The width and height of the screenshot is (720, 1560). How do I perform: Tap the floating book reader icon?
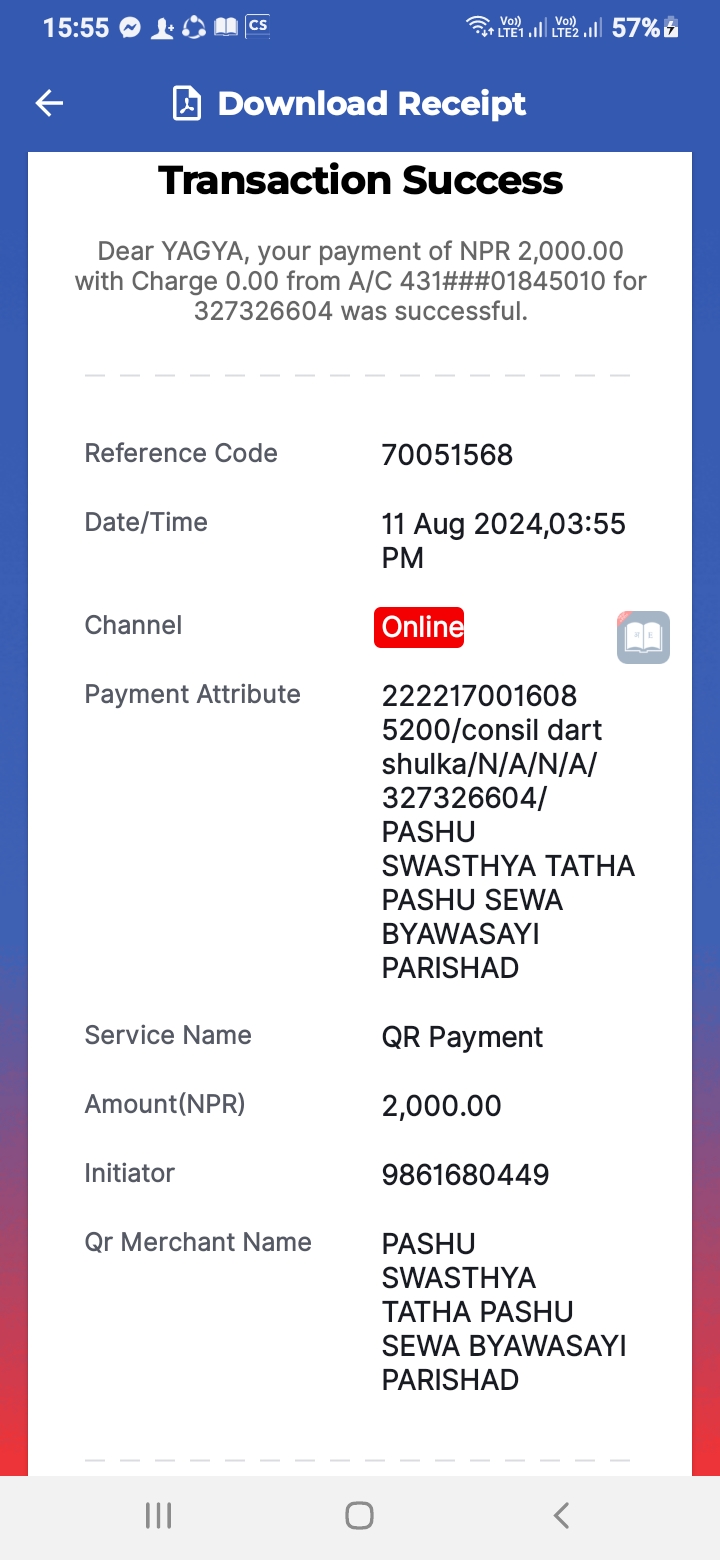tap(643, 637)
